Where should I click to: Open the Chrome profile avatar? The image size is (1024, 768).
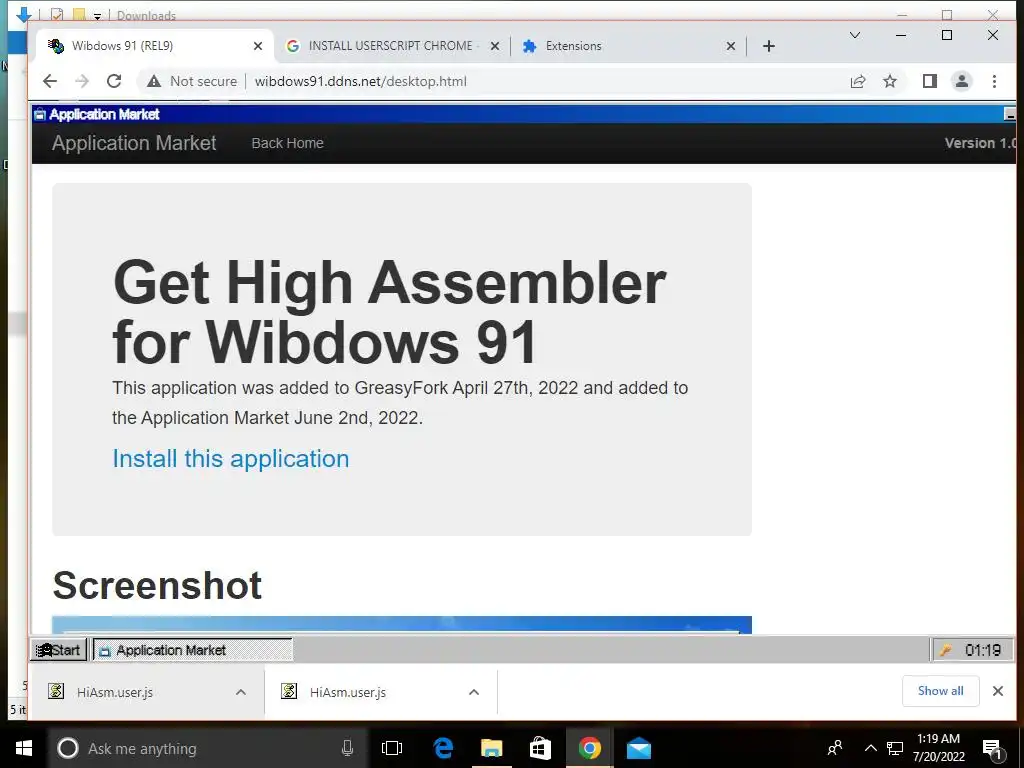tap(961, 81)
